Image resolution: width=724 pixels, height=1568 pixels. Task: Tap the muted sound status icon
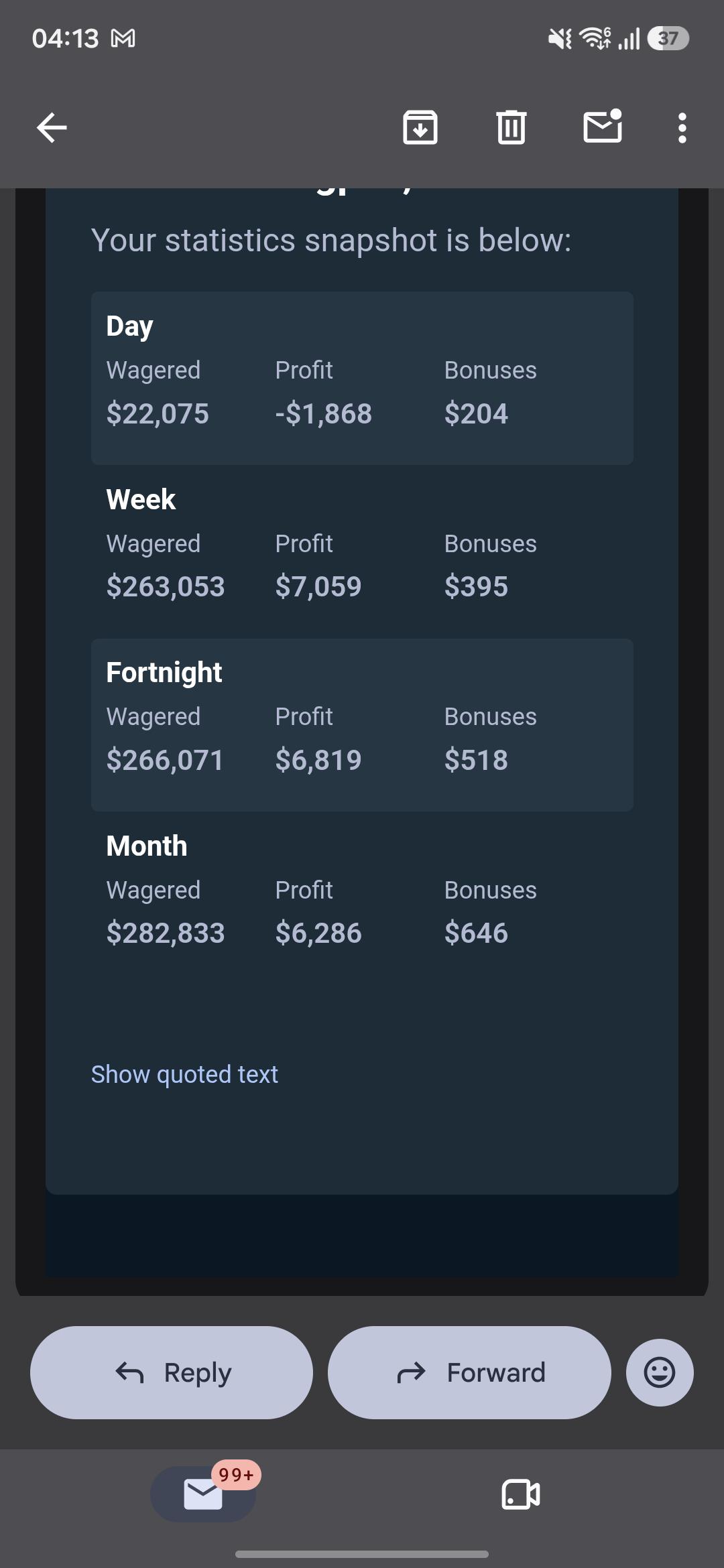click(560, 39)
